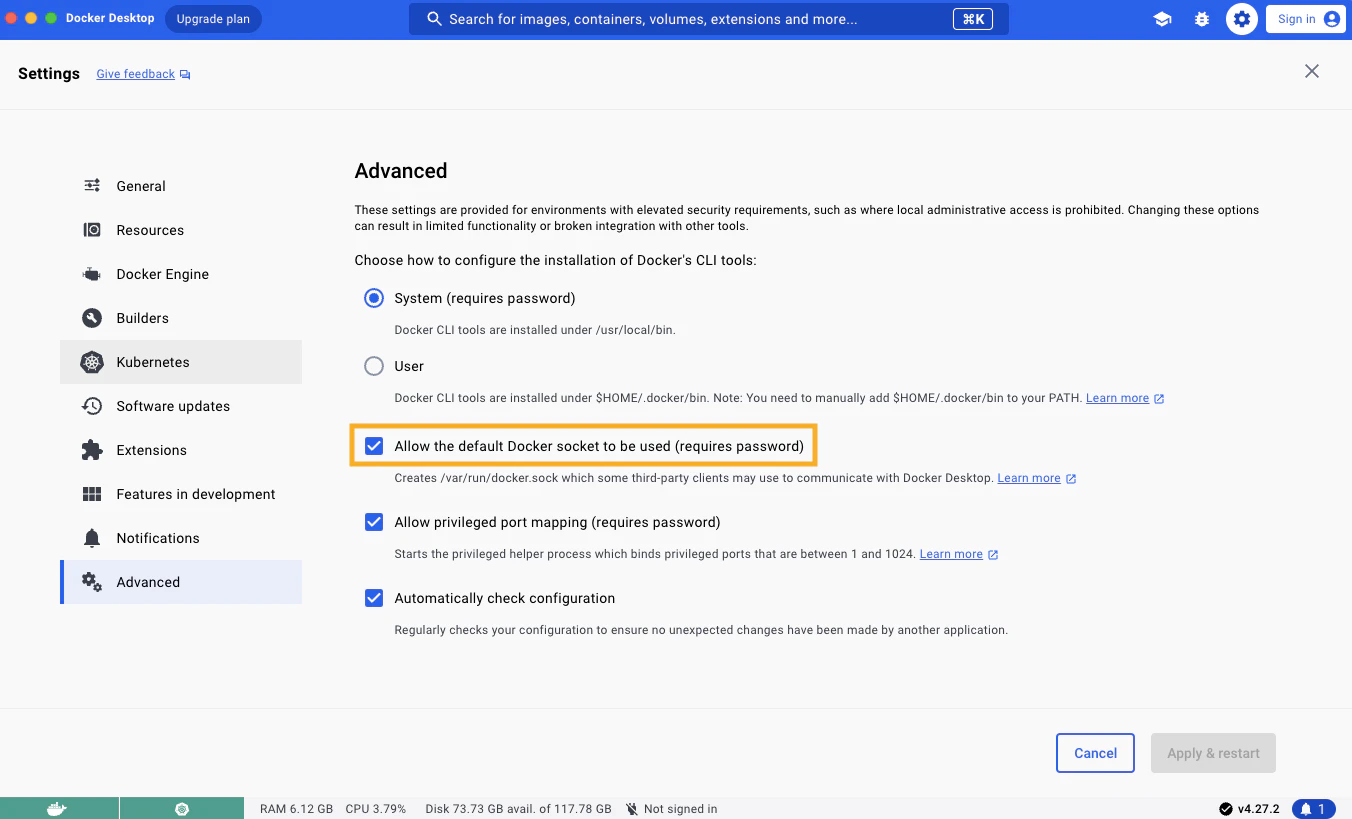Click the Settings gear icon in header

1242,19
